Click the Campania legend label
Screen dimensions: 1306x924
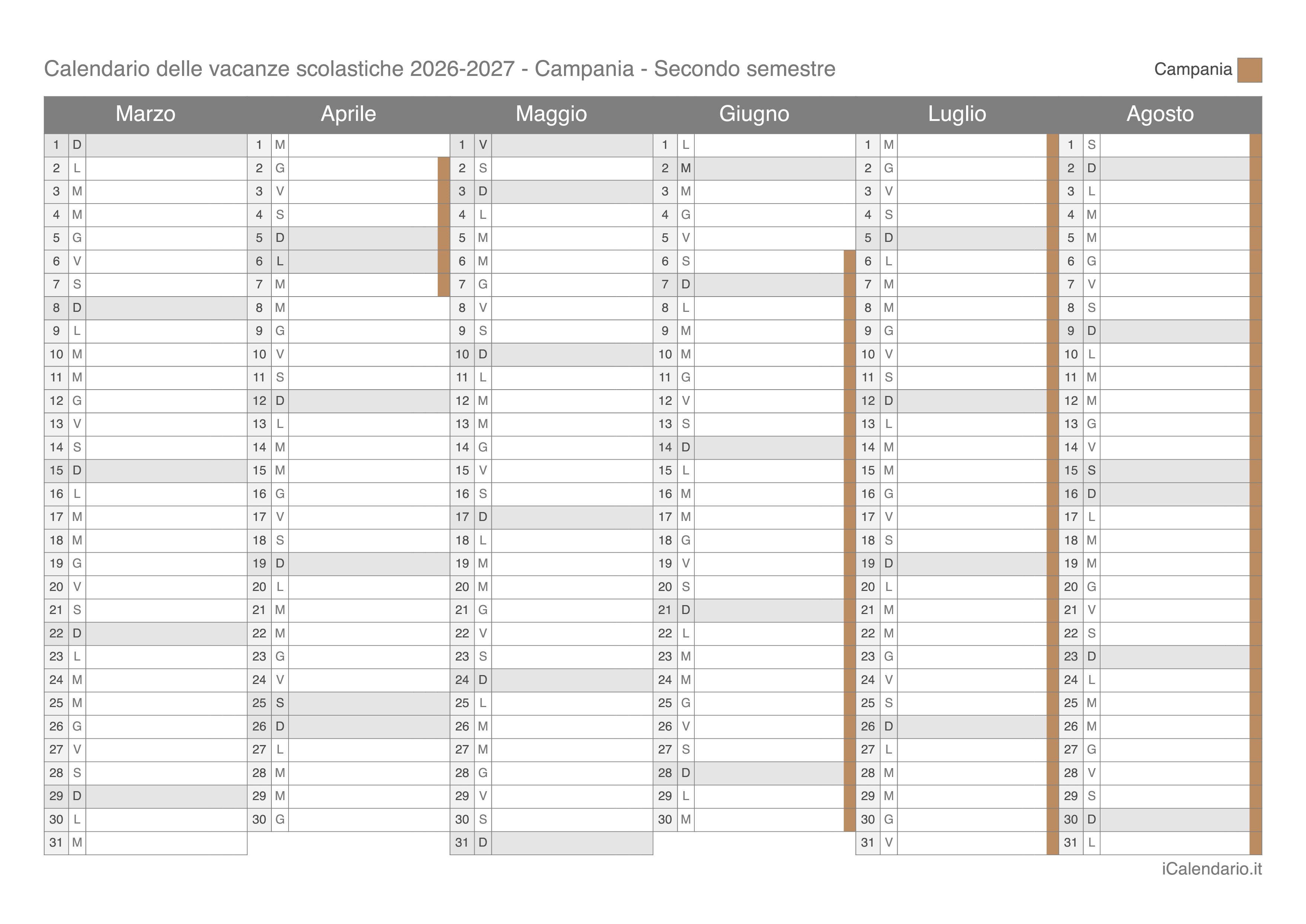[x=1193, y=70]
